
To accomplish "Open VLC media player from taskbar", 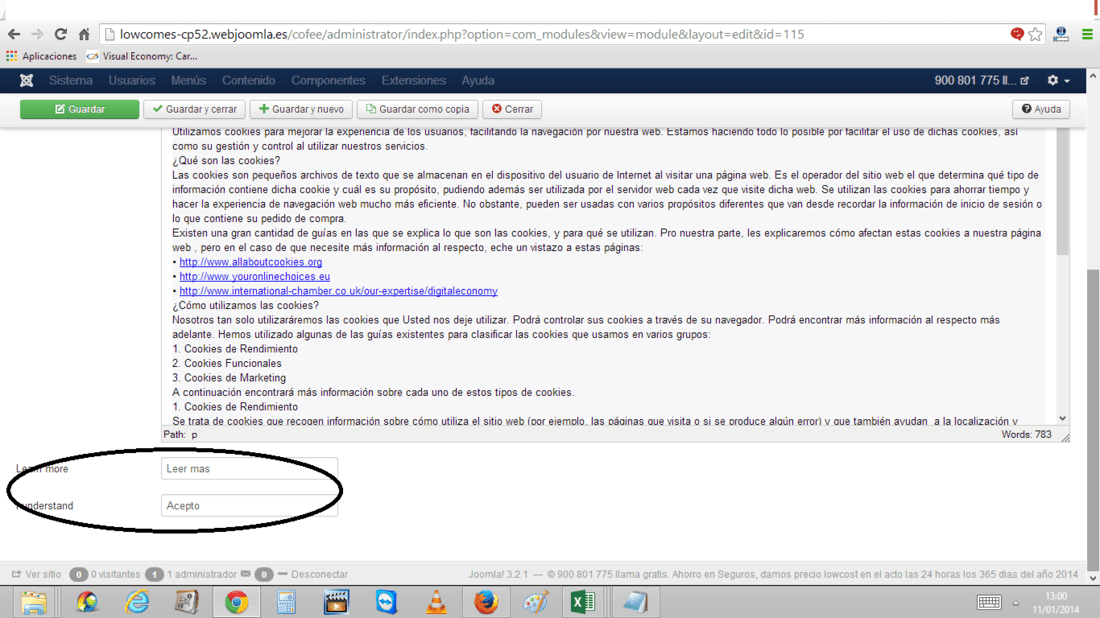I will click(436, 603).
